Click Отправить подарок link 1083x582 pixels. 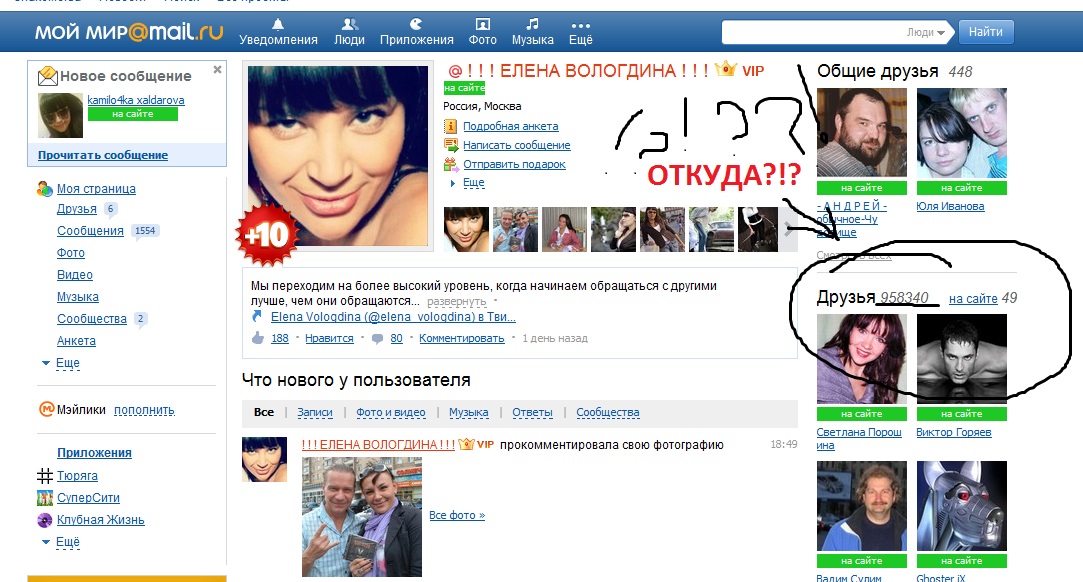(515, 164)
